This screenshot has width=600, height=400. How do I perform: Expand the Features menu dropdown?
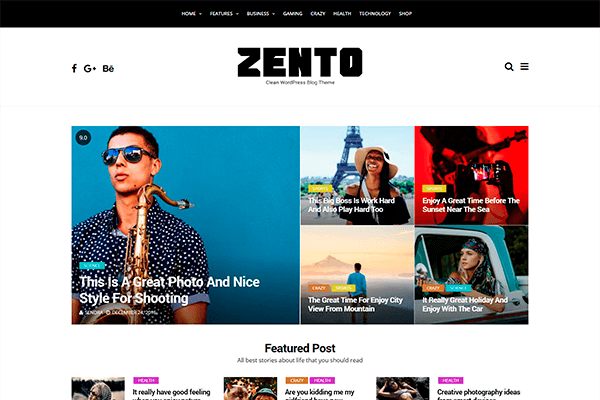[x=224, y=14]
